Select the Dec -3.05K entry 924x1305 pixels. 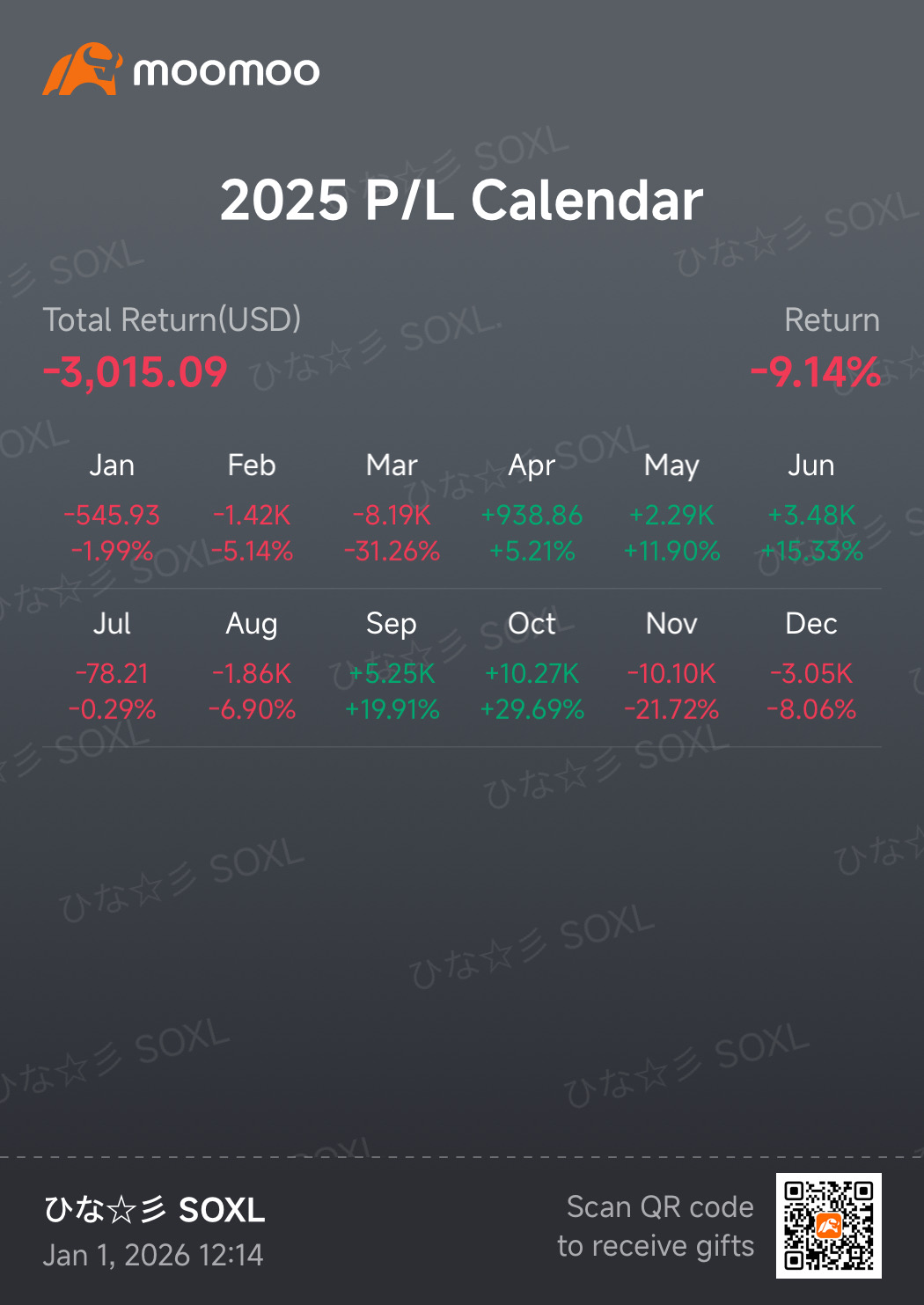(x=811, y=673)
